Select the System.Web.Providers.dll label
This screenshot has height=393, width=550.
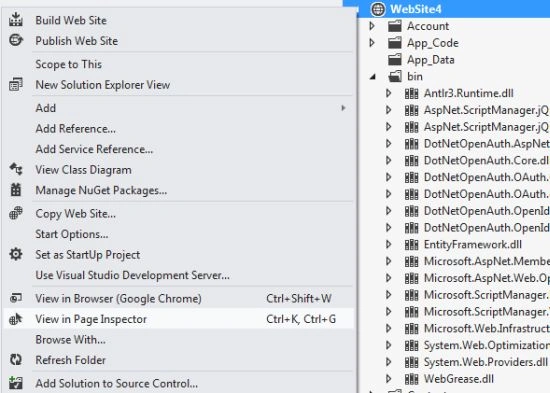(x=486, y=362)
